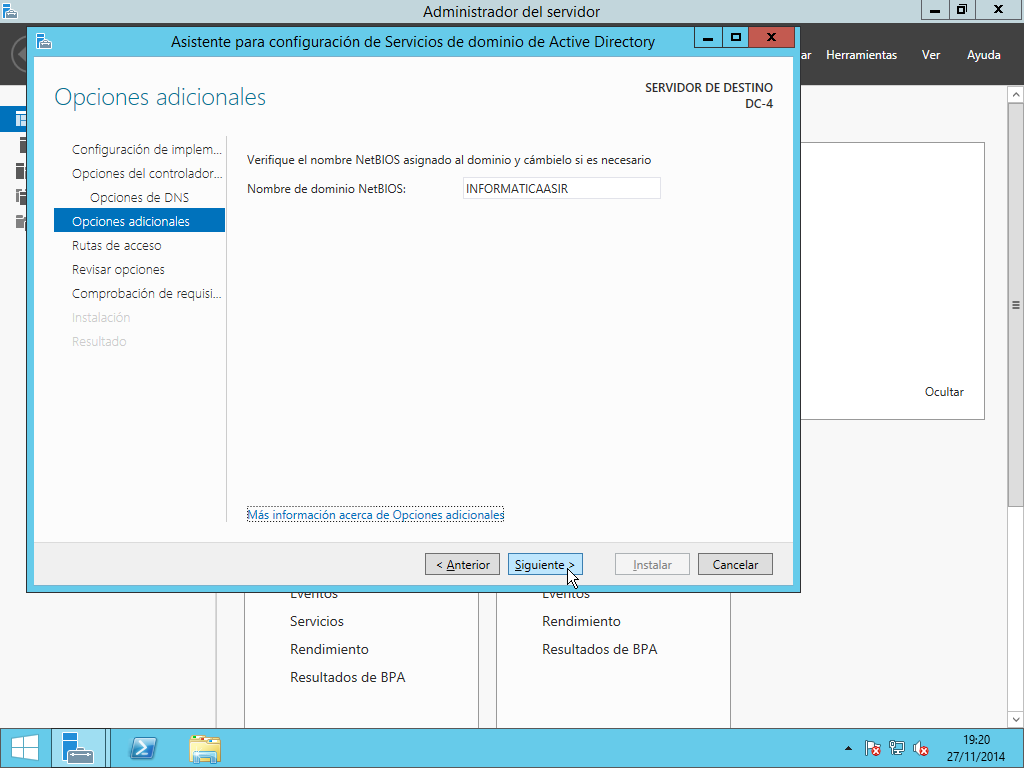The width and height of the screenshot is (1024, 768).
Task: Open Resultados de BPA in right tile
Action: (600, 649)
